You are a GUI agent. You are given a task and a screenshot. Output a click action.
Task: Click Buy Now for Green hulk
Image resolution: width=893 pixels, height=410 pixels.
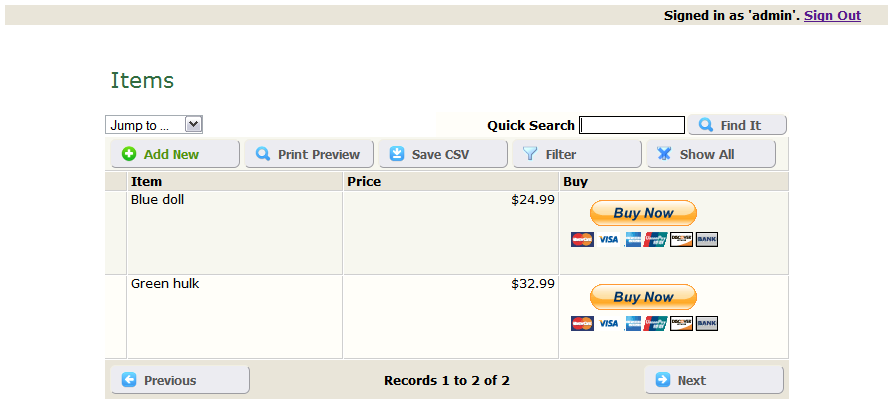[x=643, y=297]
